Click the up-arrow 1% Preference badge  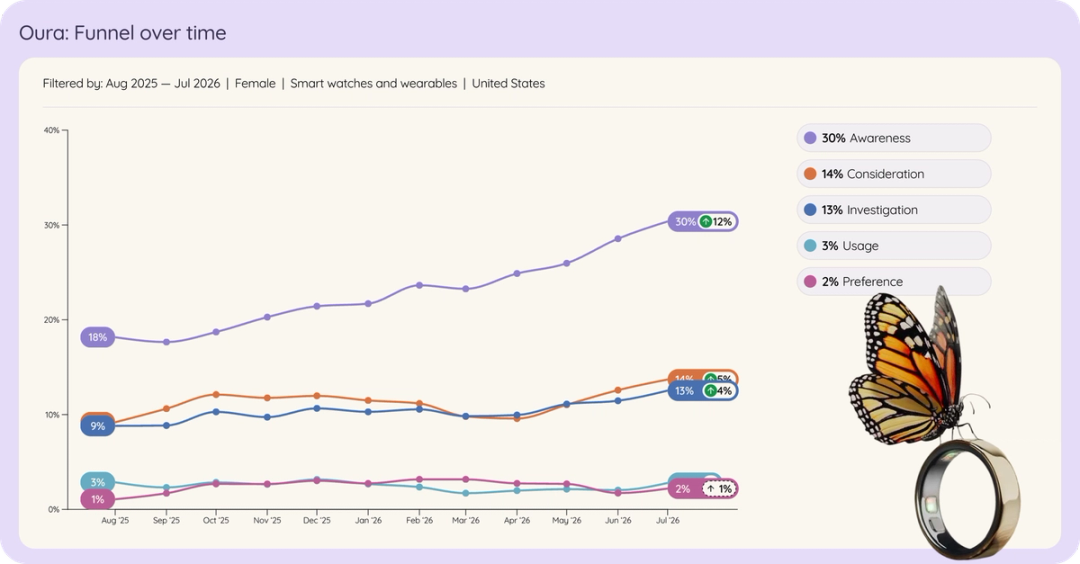pyautogui.click(x=719, y=489)
